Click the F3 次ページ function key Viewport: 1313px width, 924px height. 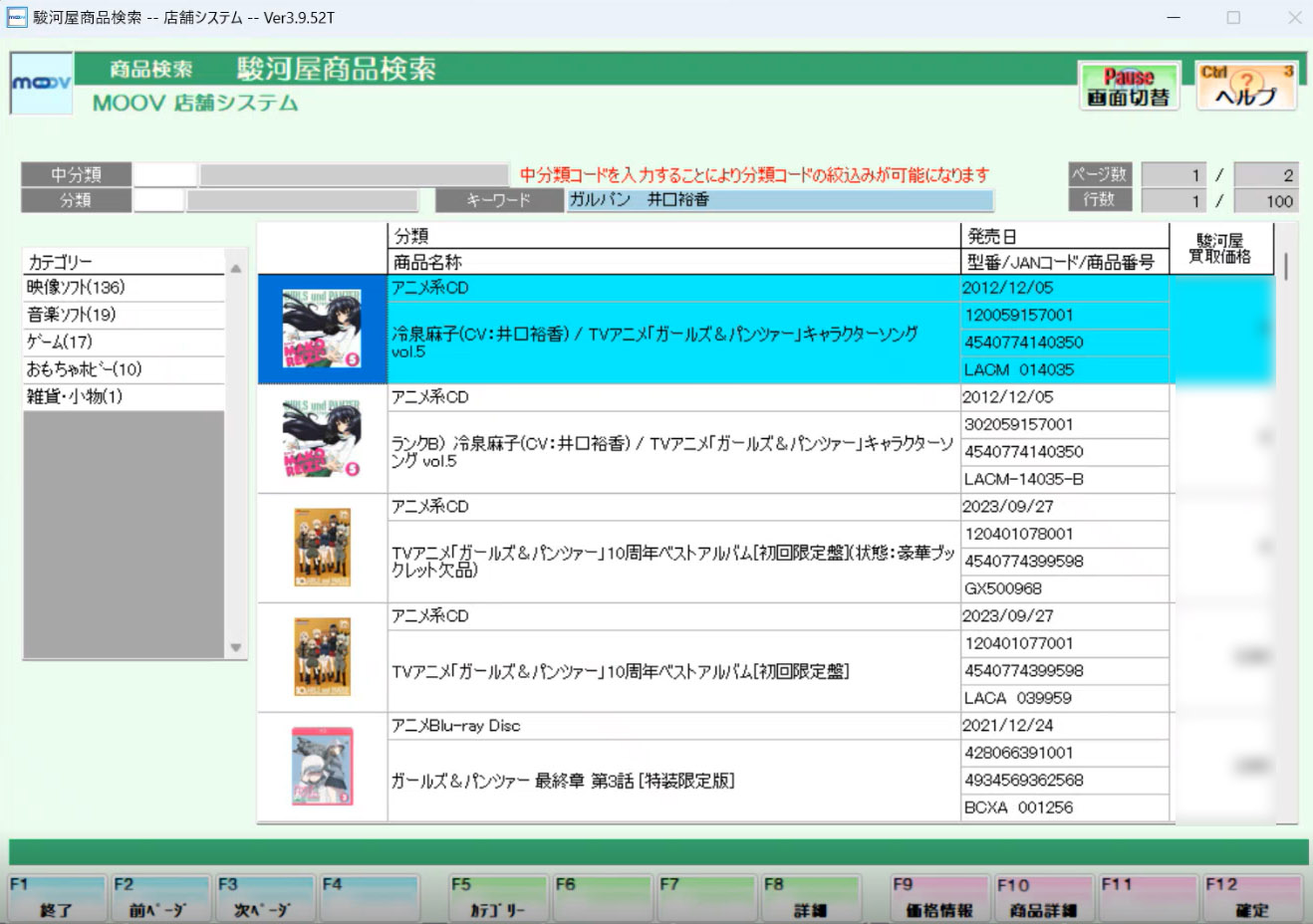pyautogui.click(x=264, y=898)
